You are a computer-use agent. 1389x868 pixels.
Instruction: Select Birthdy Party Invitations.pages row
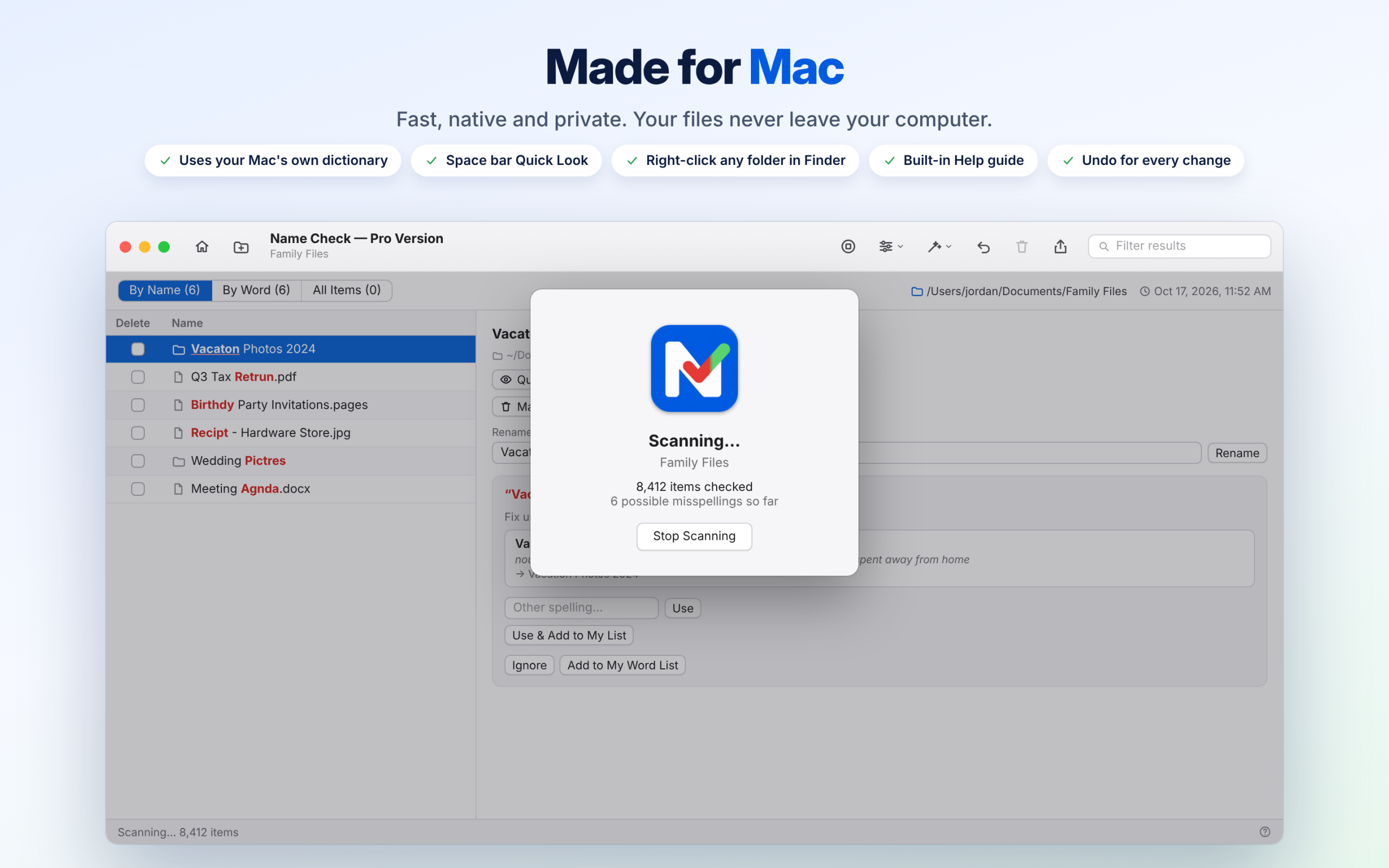(291, 405)
